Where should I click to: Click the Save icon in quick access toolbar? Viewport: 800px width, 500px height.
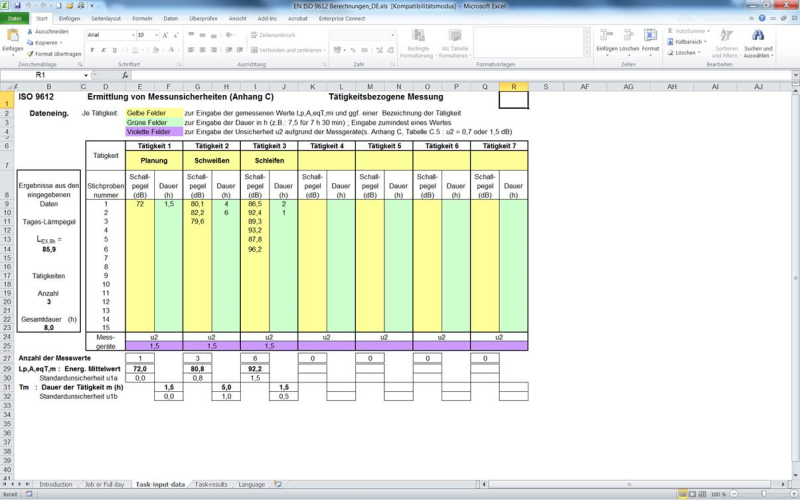tap(17, 6)
